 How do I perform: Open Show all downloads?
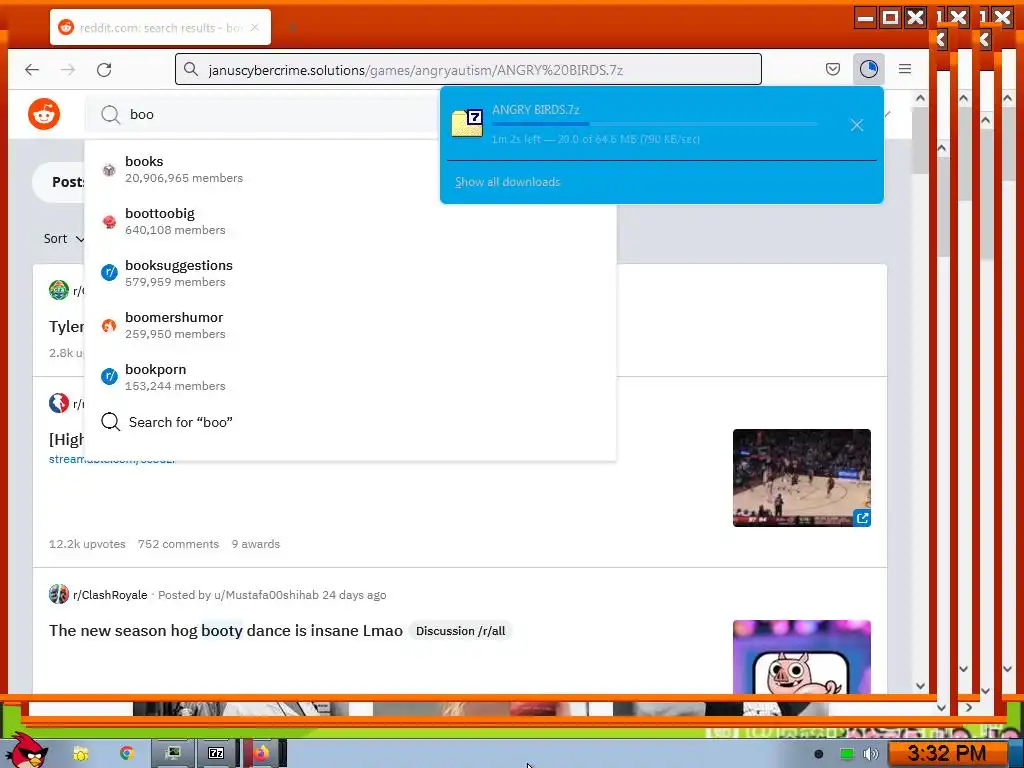[507, 182]
